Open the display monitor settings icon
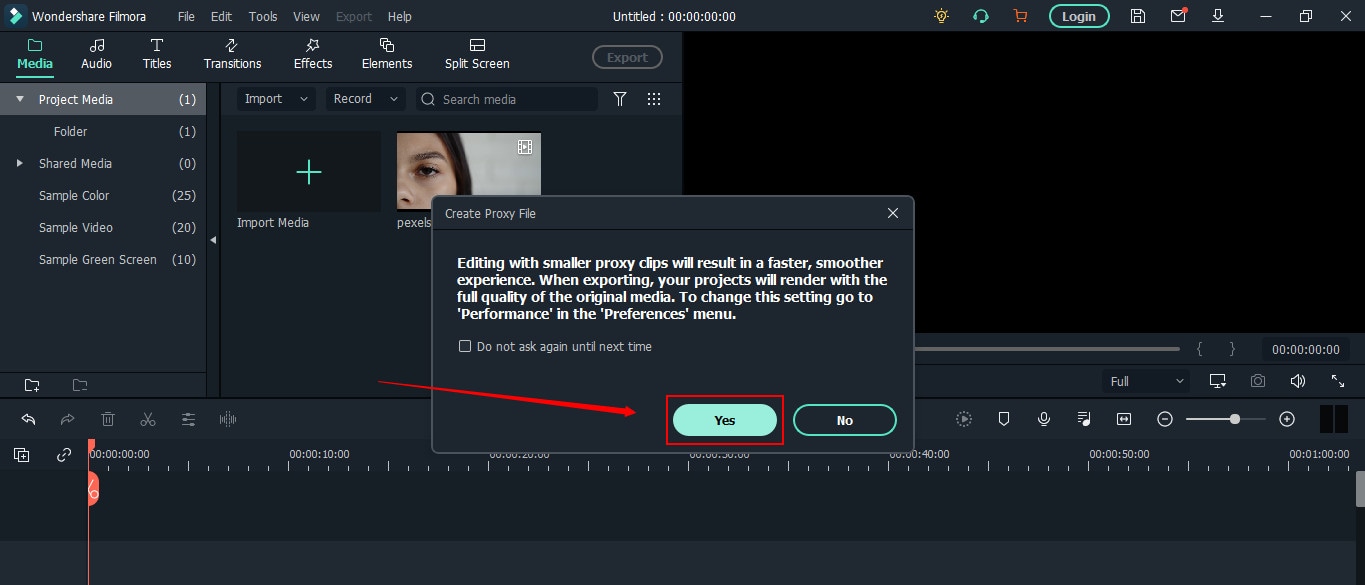This screenshot has width=1365, height=585. [1218, 381]
